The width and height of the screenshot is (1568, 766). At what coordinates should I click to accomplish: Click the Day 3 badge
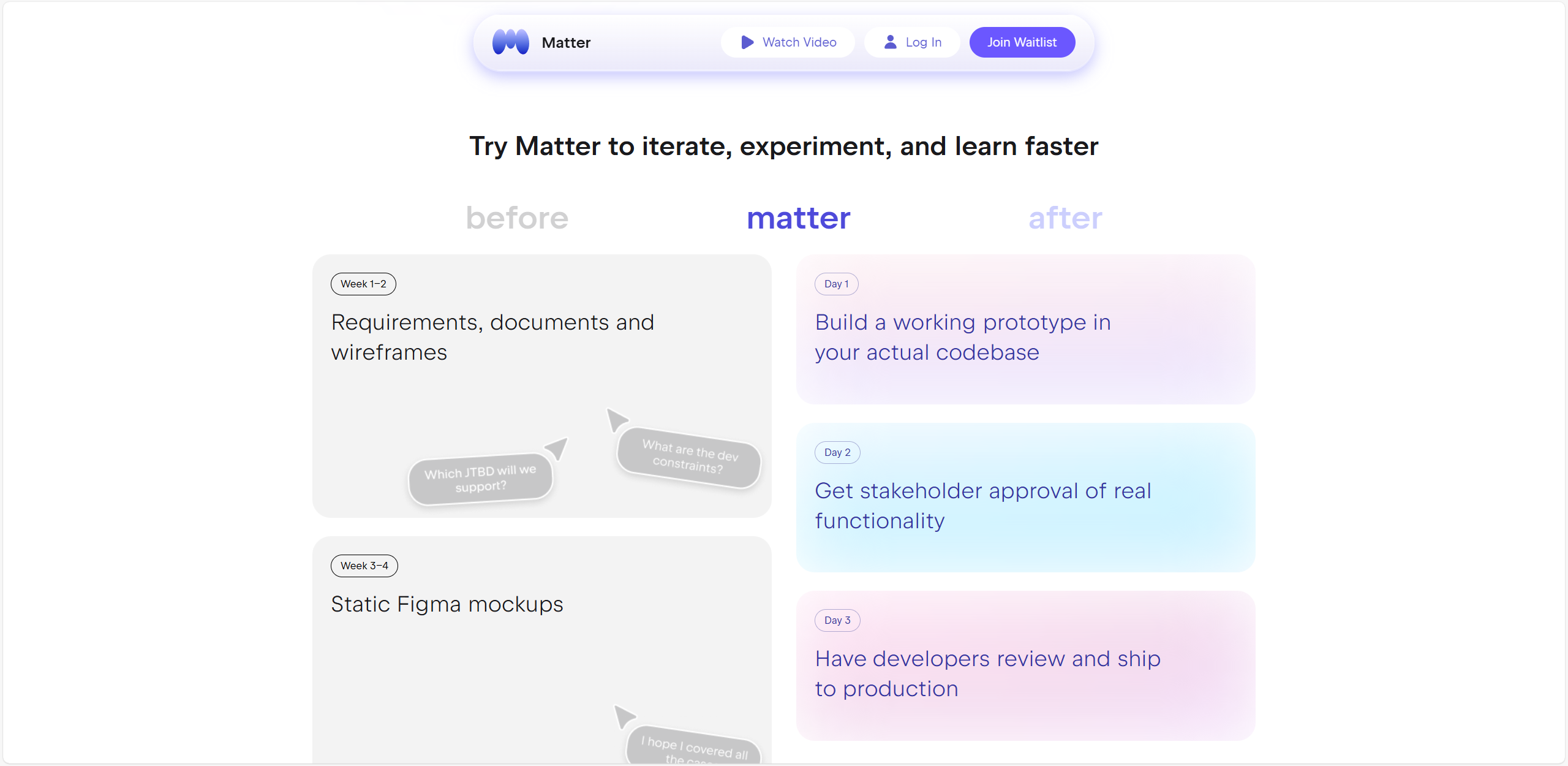(837, 620)
